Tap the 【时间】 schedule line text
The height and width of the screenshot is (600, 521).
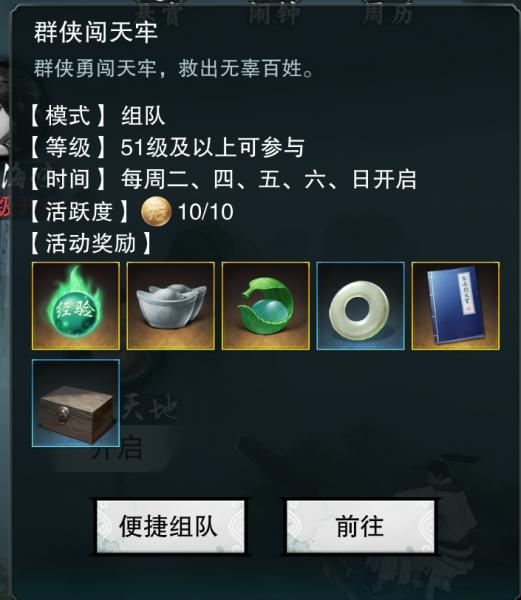(x=223, y=179)
